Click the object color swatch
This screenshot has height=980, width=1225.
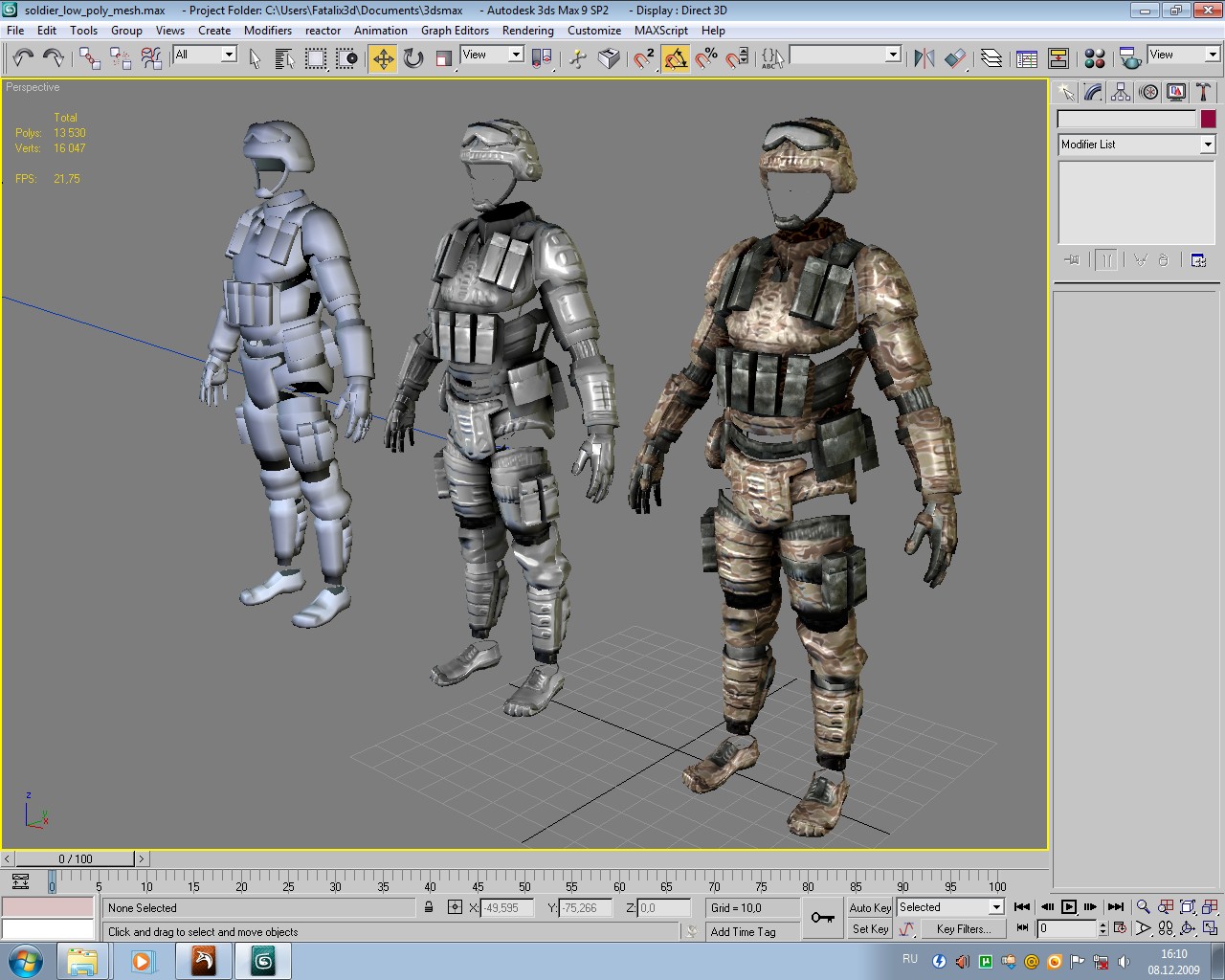coord(1208,119)
